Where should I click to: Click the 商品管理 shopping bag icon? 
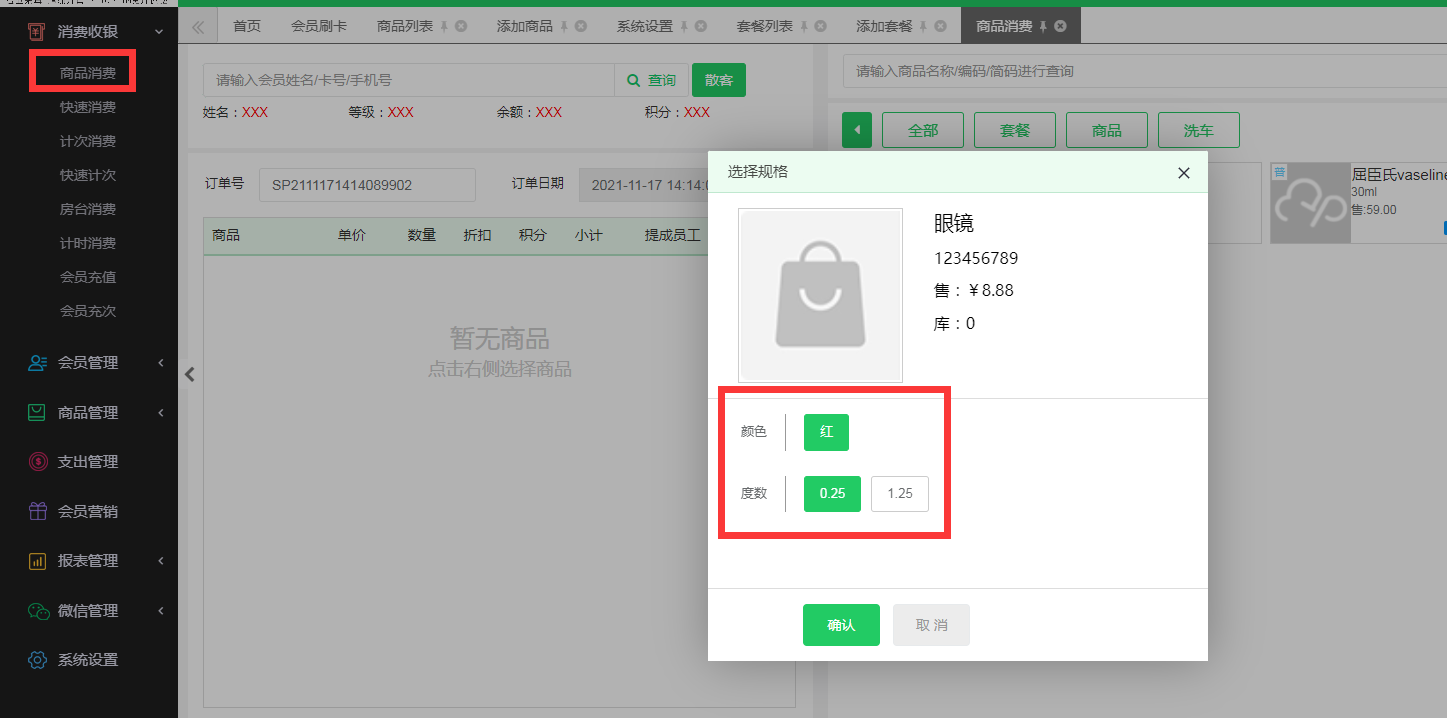[x=37, y=412]
